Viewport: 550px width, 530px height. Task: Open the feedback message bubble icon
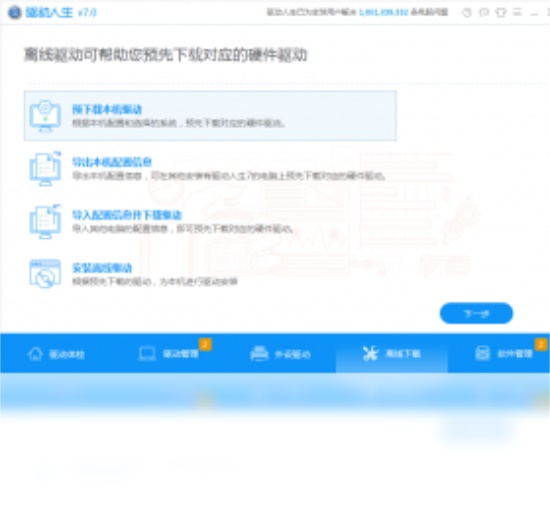click(484, 13)
